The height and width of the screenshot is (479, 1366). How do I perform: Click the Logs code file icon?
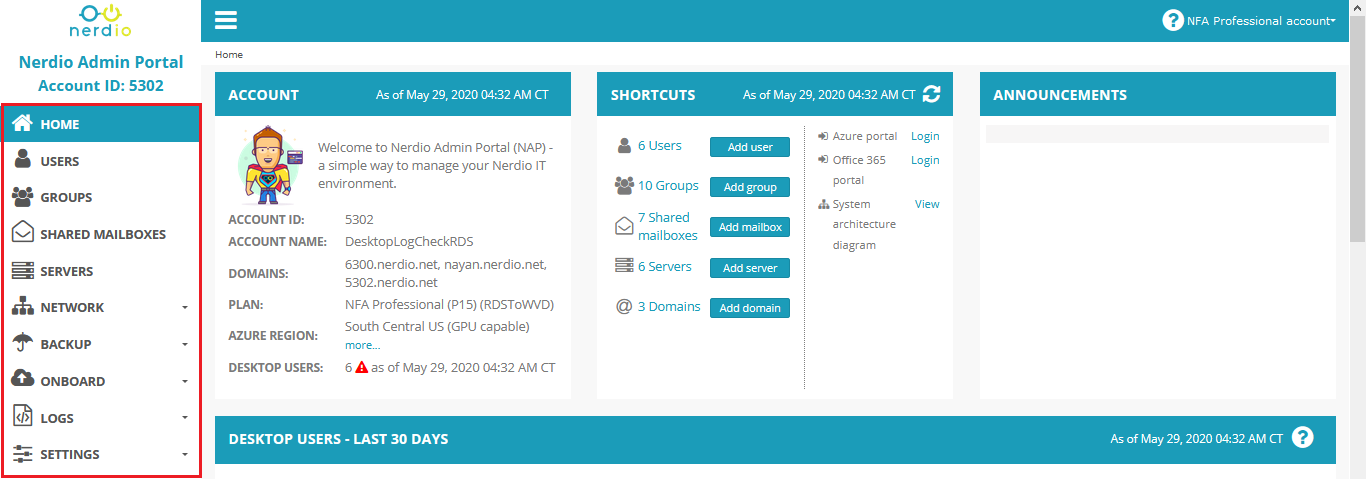(x=23, y=417)
